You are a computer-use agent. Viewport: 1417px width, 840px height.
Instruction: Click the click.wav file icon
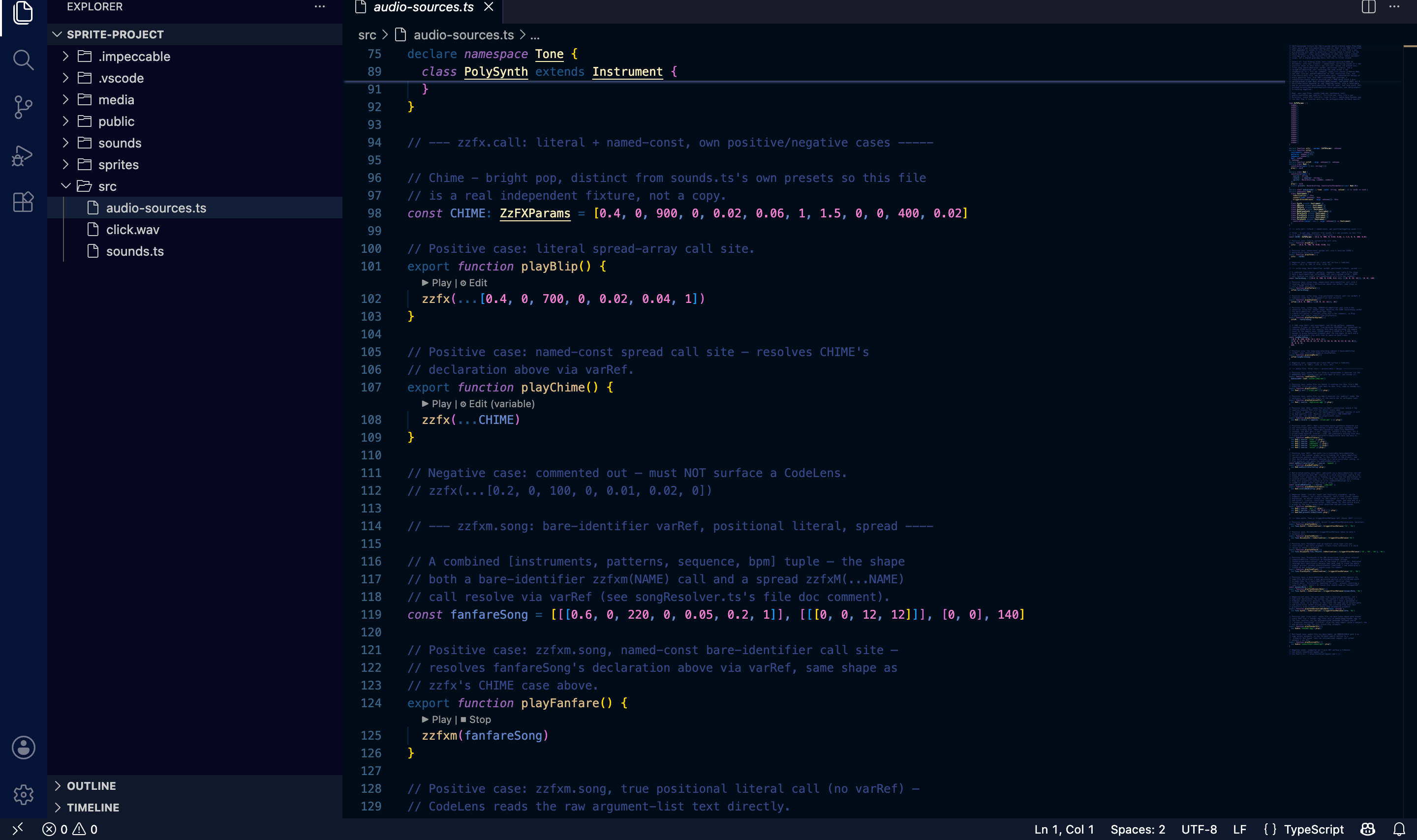[93, 229]
